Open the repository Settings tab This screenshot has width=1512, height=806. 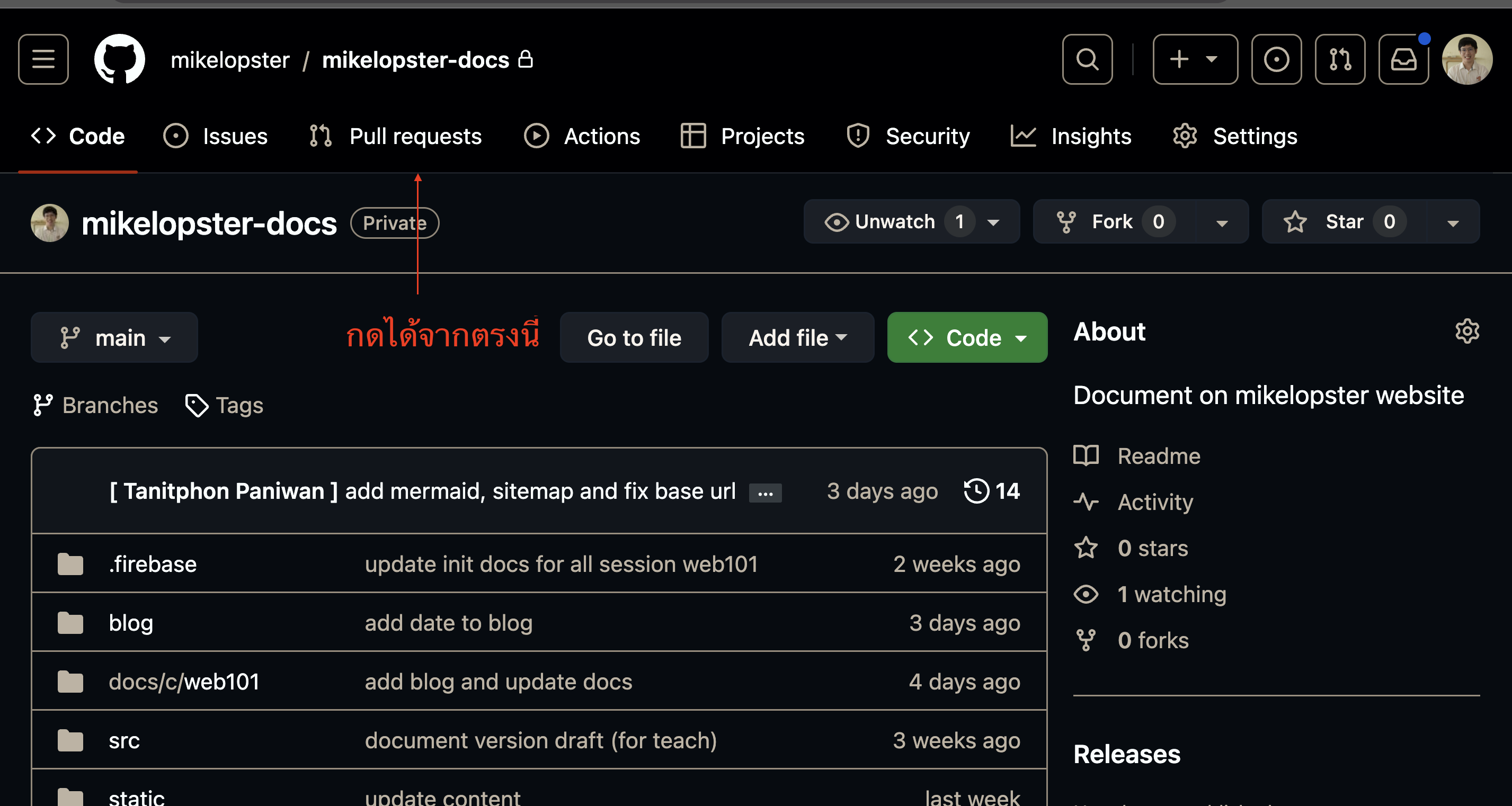[1235, 136]
